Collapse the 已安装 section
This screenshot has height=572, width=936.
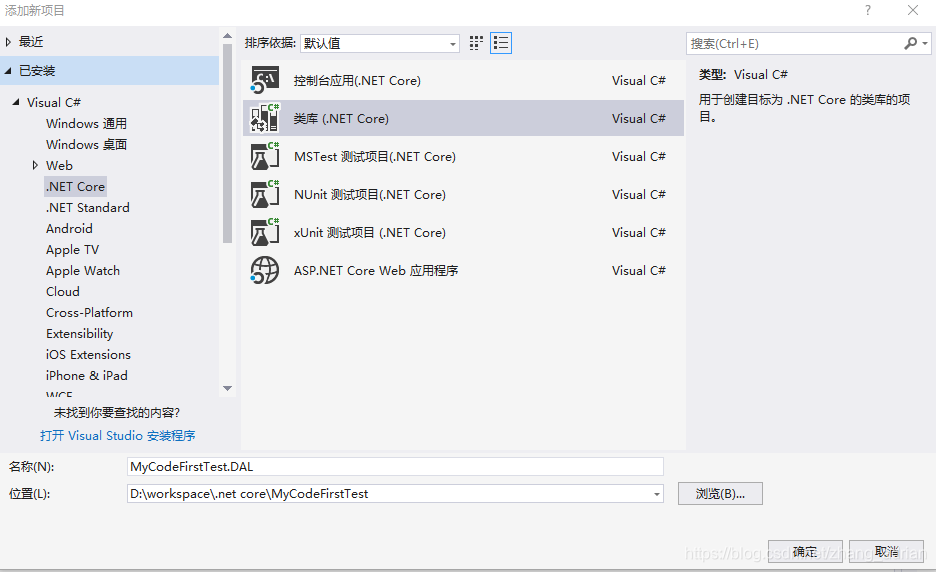pos(8,70)
